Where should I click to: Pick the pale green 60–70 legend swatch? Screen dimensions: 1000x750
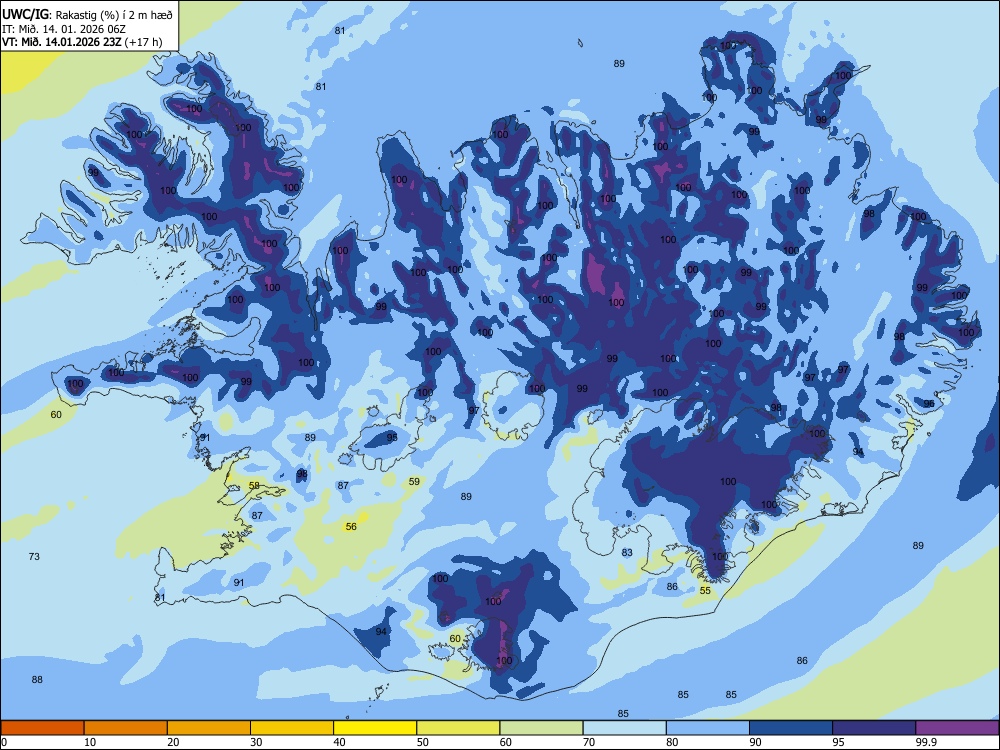pos(541,728)
